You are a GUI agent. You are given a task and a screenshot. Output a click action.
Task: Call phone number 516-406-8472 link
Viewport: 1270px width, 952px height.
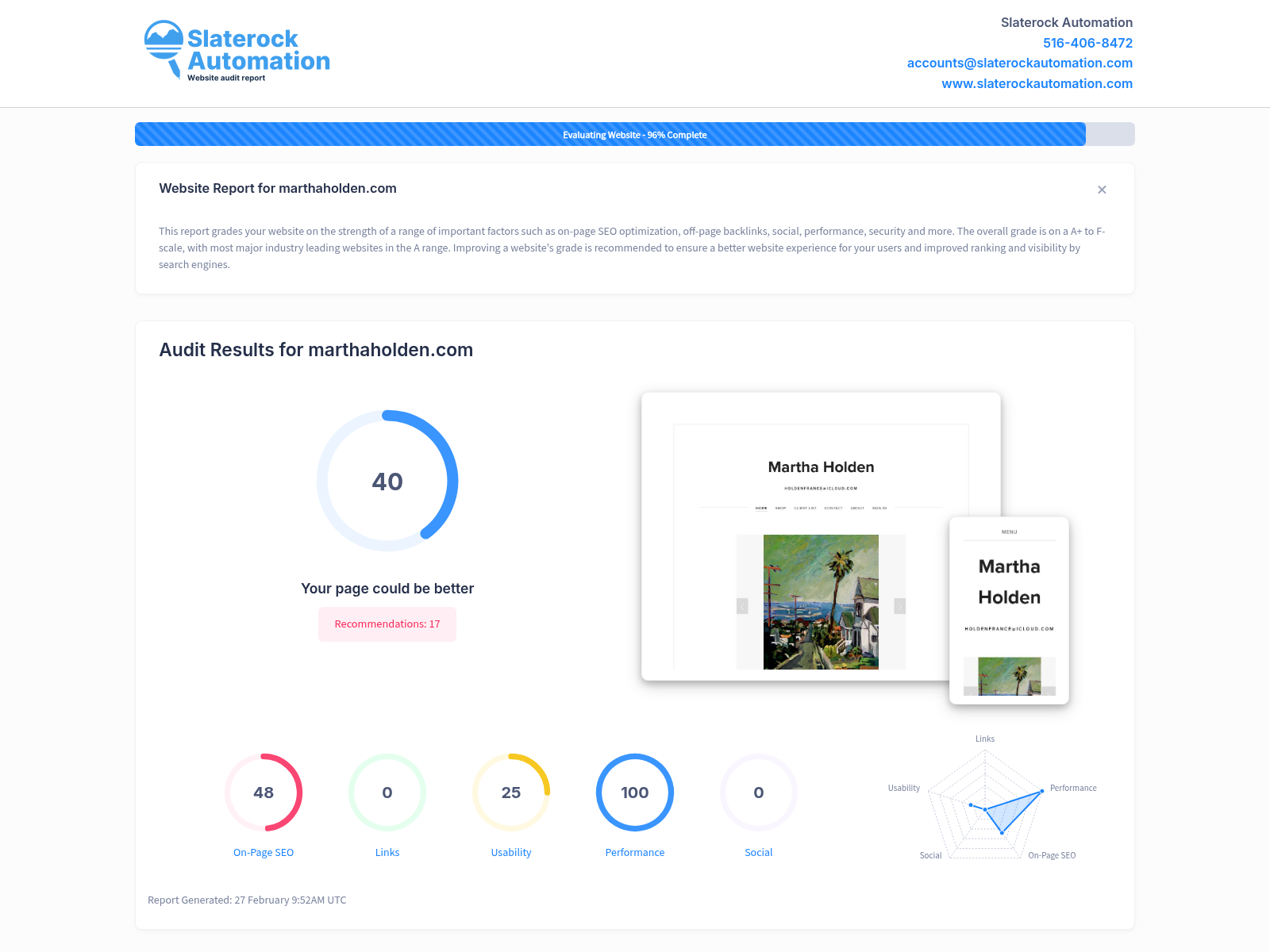tap(1087, 43)
